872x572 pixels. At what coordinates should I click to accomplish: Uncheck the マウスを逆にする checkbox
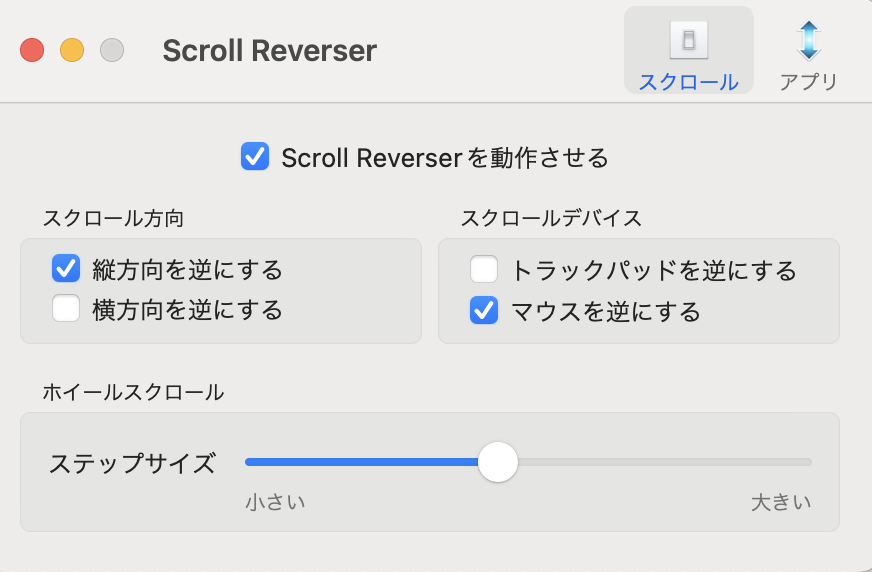485,311
